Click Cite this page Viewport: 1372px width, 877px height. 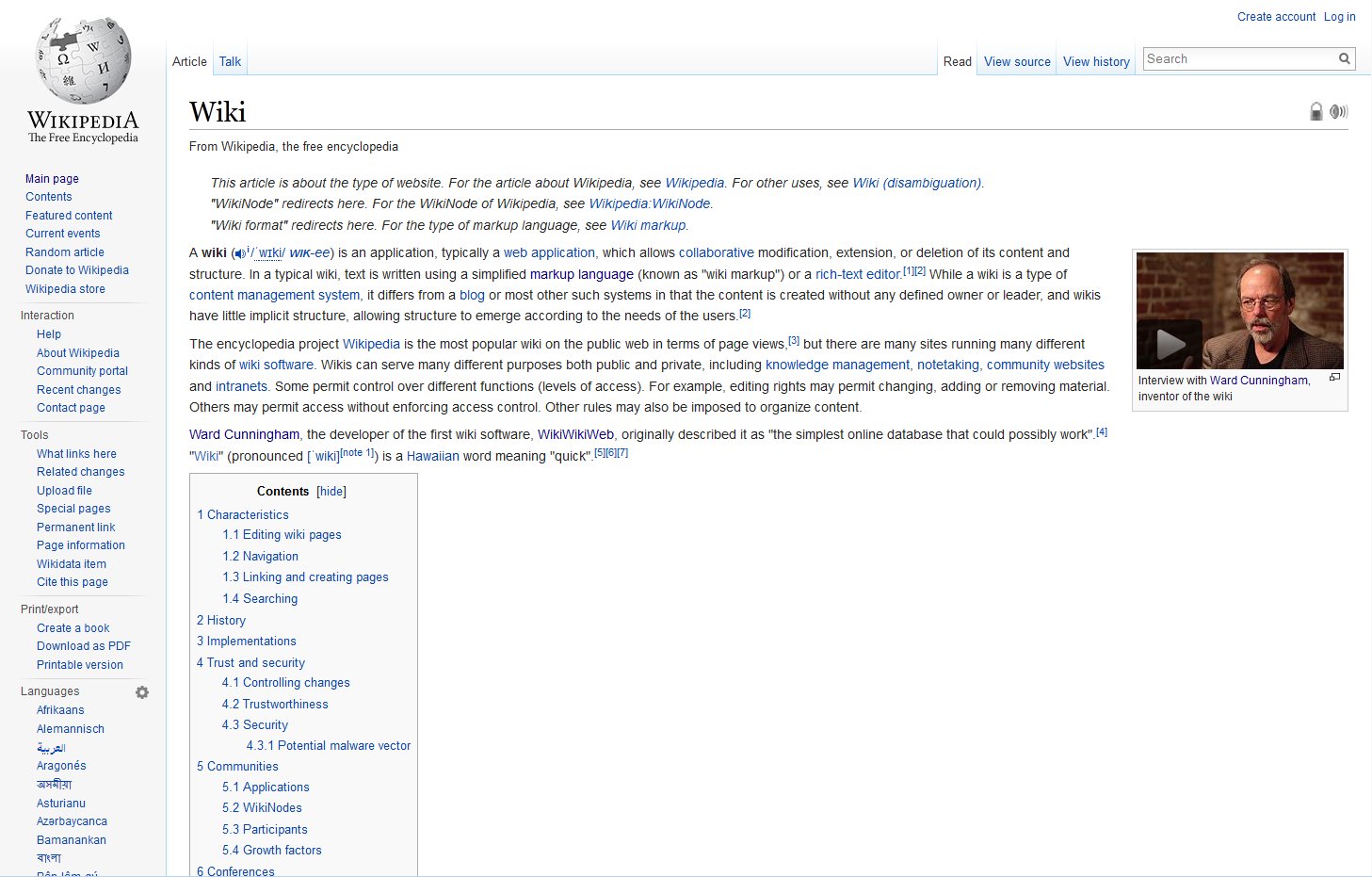point(73,582)
